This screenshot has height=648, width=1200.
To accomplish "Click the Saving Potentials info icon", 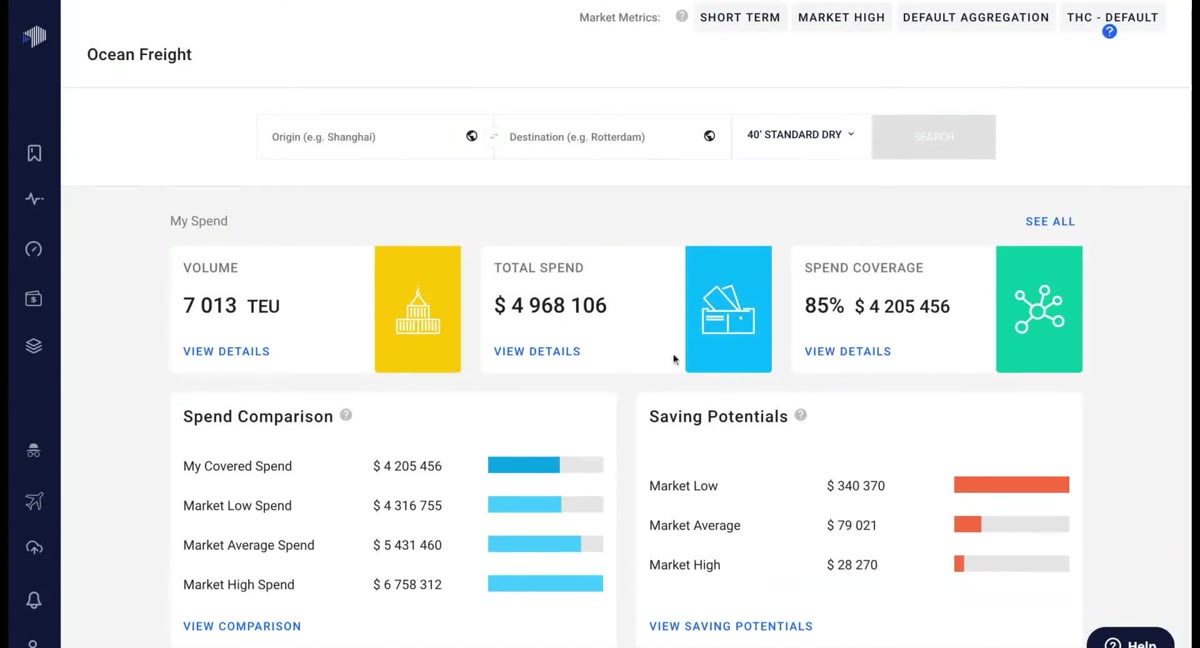I will [801, 415].
